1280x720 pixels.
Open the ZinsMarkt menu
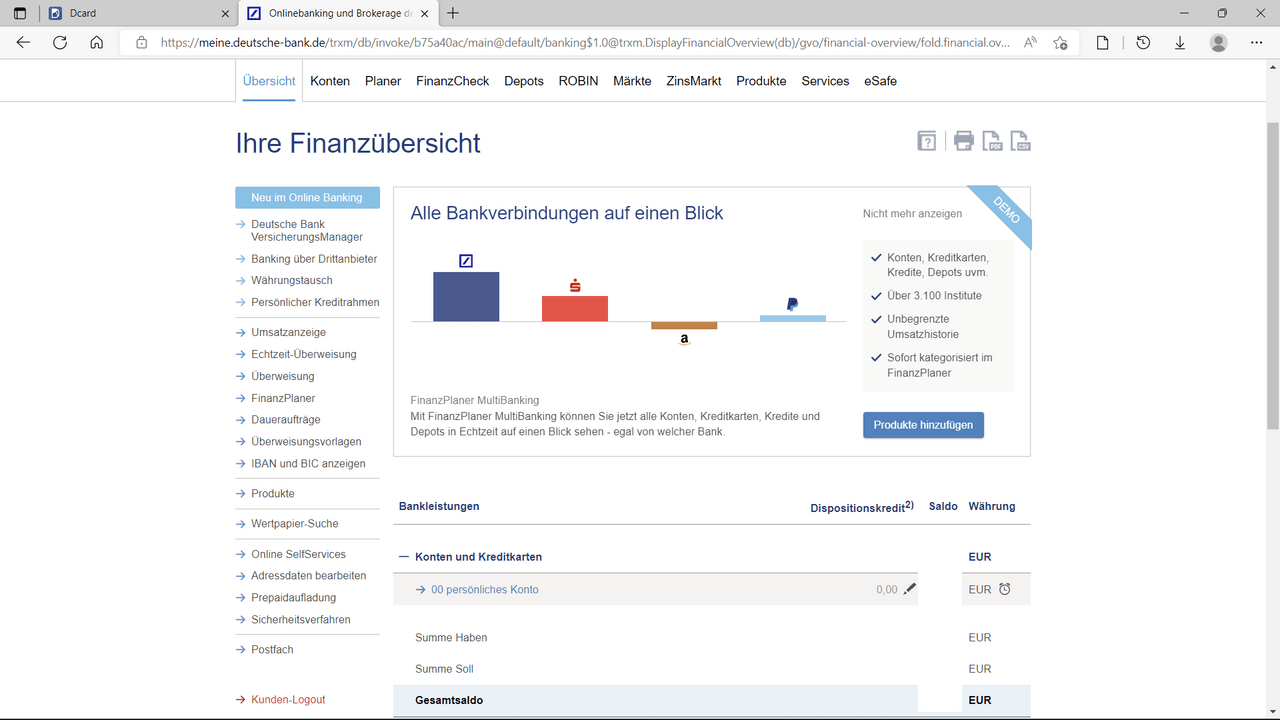[694, 81]
